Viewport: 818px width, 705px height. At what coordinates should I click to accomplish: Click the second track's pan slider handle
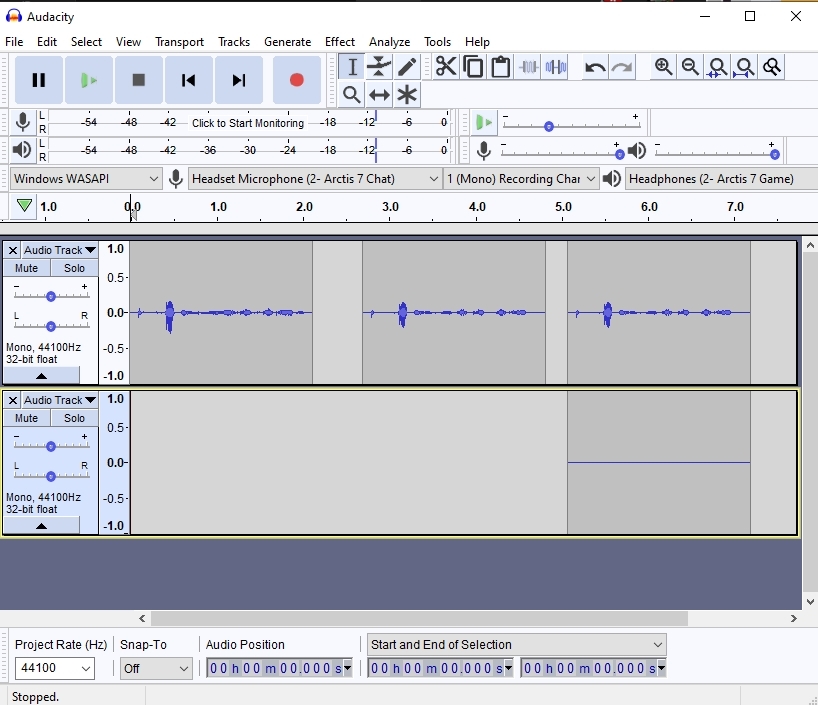point(51,476)
